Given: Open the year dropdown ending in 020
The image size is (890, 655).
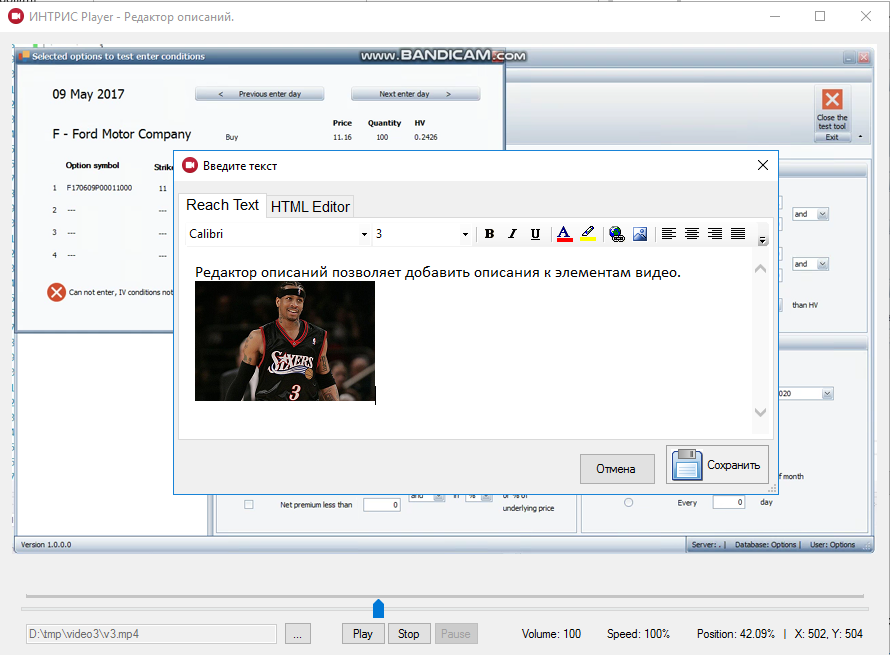Looking at the screenshot, I should [x=828, y=393].
